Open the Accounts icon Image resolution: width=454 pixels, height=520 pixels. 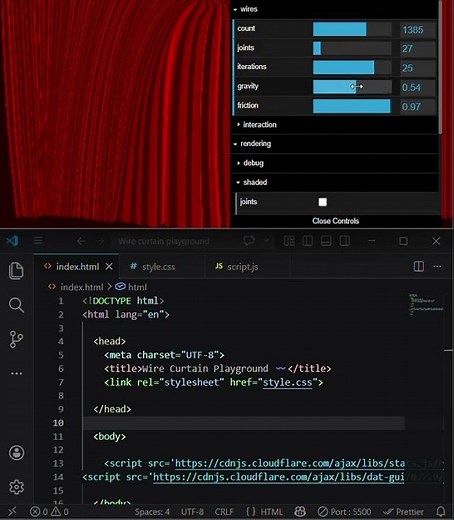pos(16,453)
